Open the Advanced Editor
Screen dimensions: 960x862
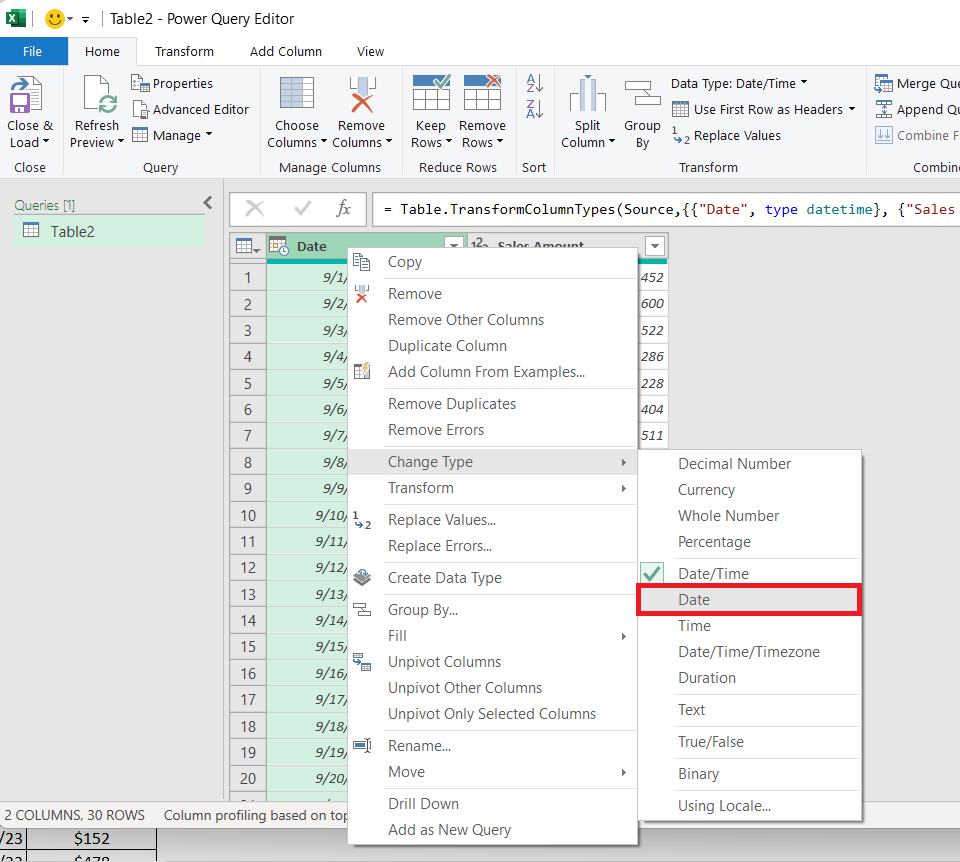pos(201,109)
